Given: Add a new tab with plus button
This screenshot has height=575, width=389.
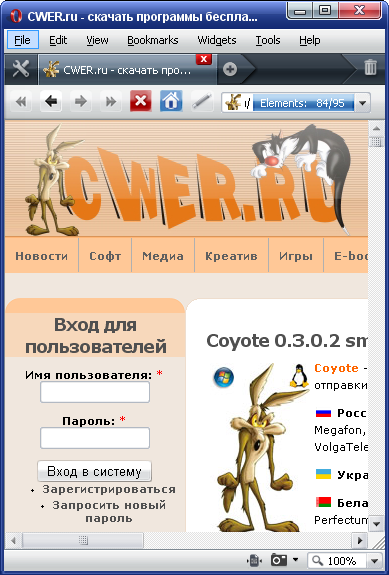Looking at the screenshot, I should click(230, 69).
